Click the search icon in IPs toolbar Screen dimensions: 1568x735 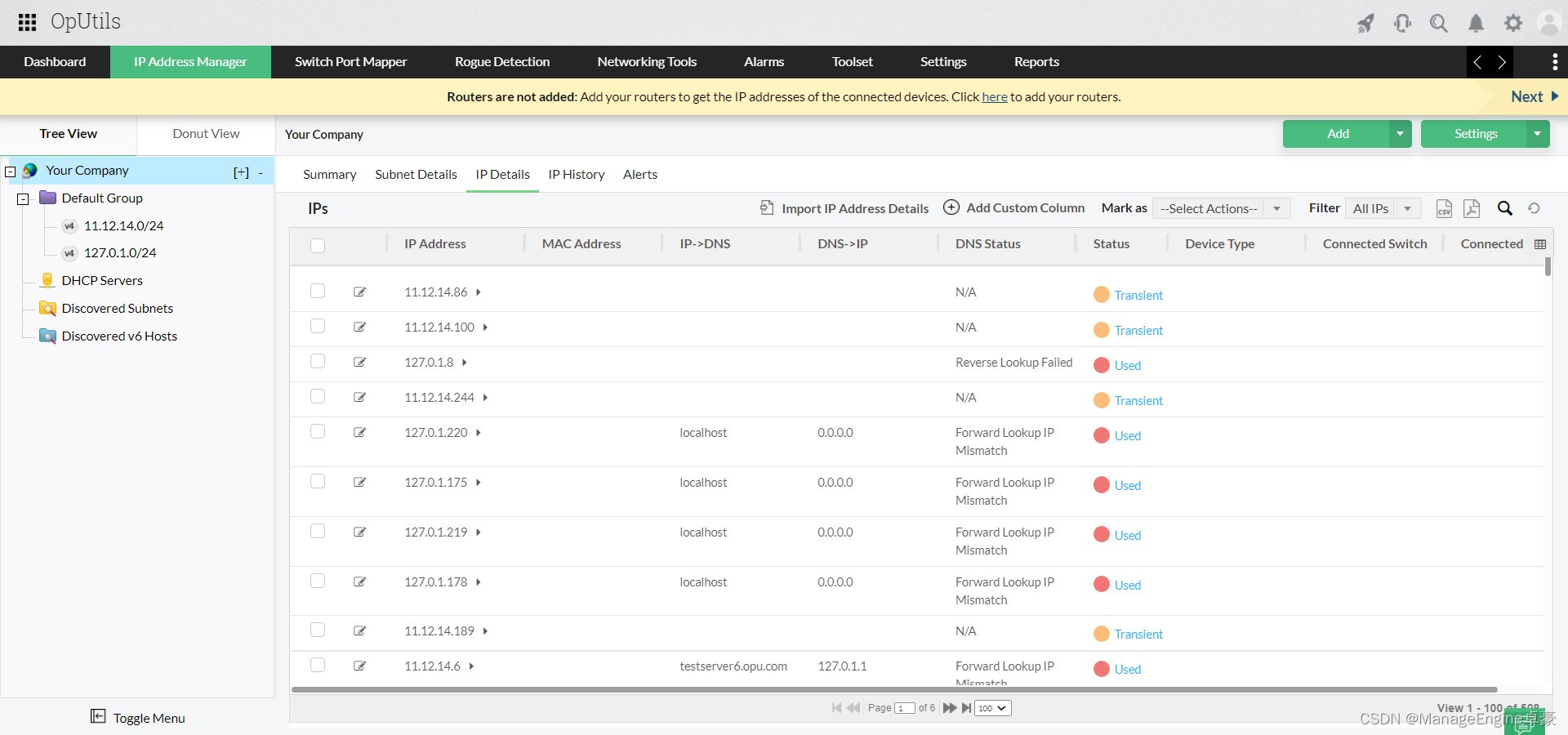point(1504,208)
